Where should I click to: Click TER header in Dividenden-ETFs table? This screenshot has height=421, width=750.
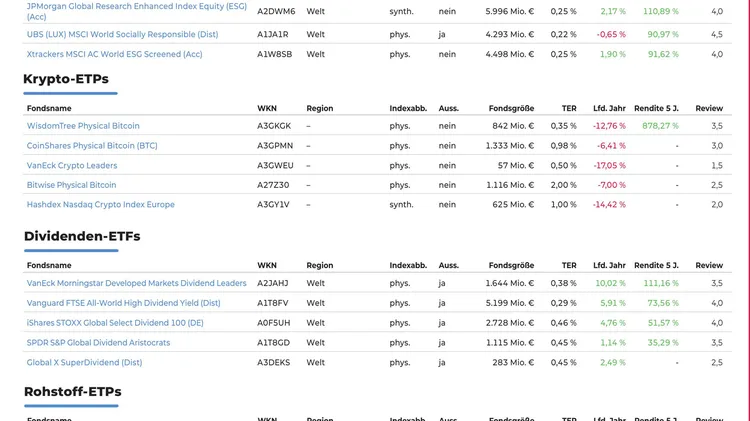coord(569,265)
